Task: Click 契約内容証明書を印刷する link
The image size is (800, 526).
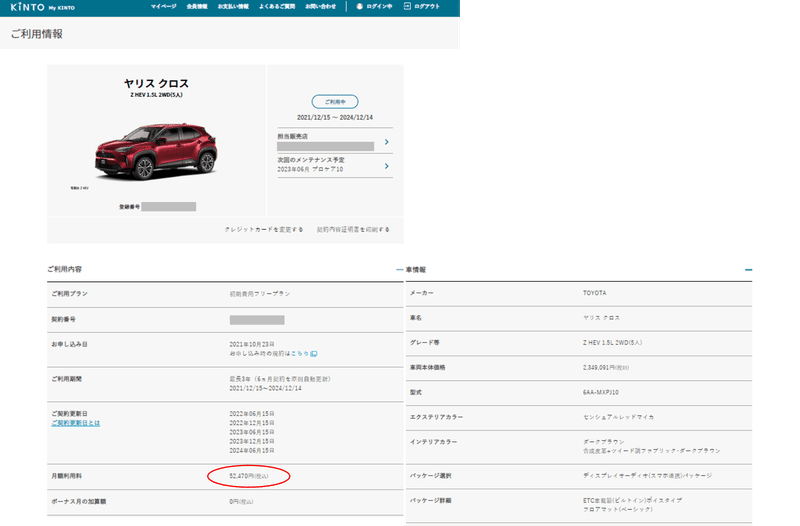Action: click(353, 230)
